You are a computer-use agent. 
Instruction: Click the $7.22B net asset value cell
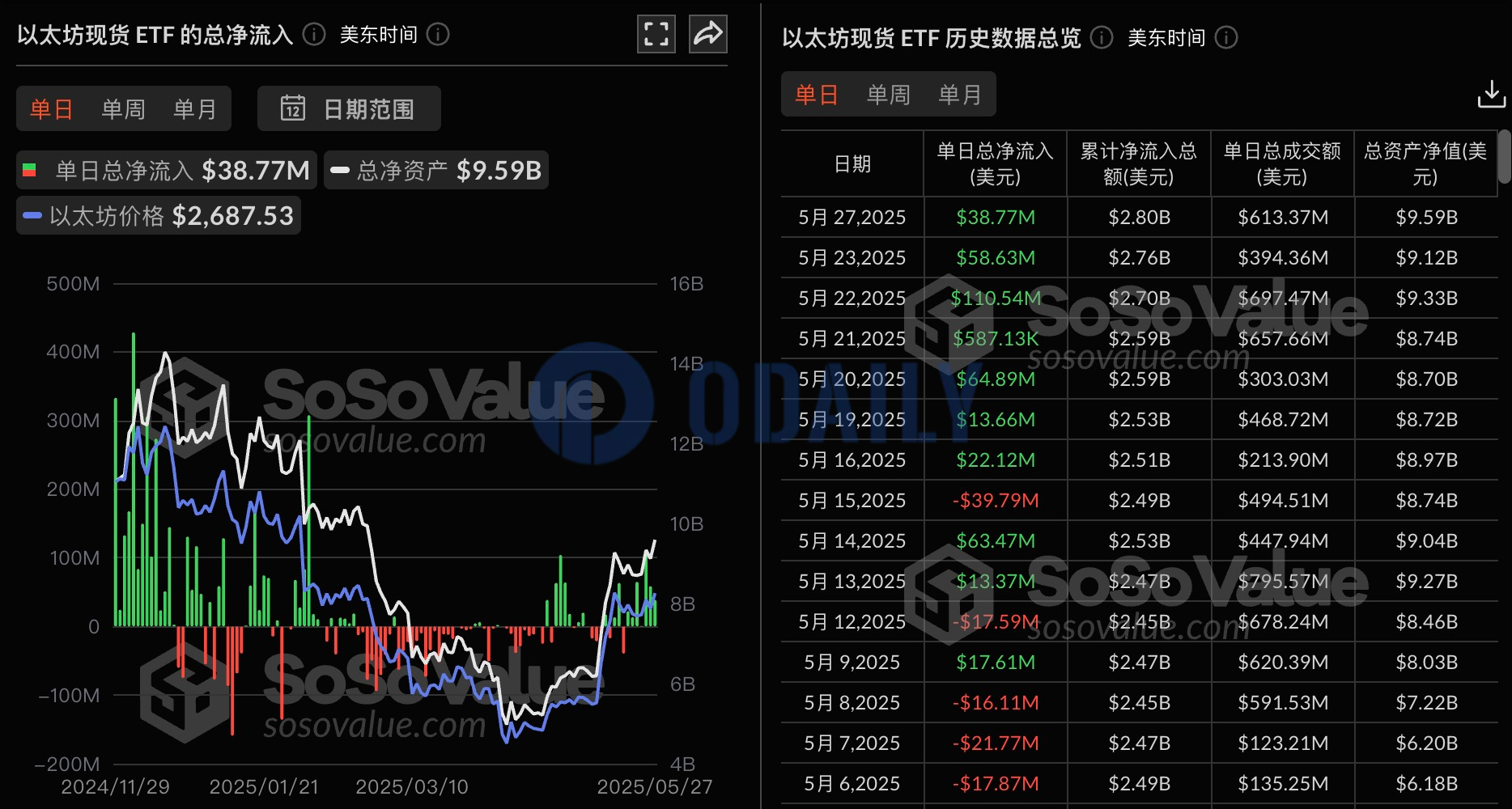coord(1426,702)
